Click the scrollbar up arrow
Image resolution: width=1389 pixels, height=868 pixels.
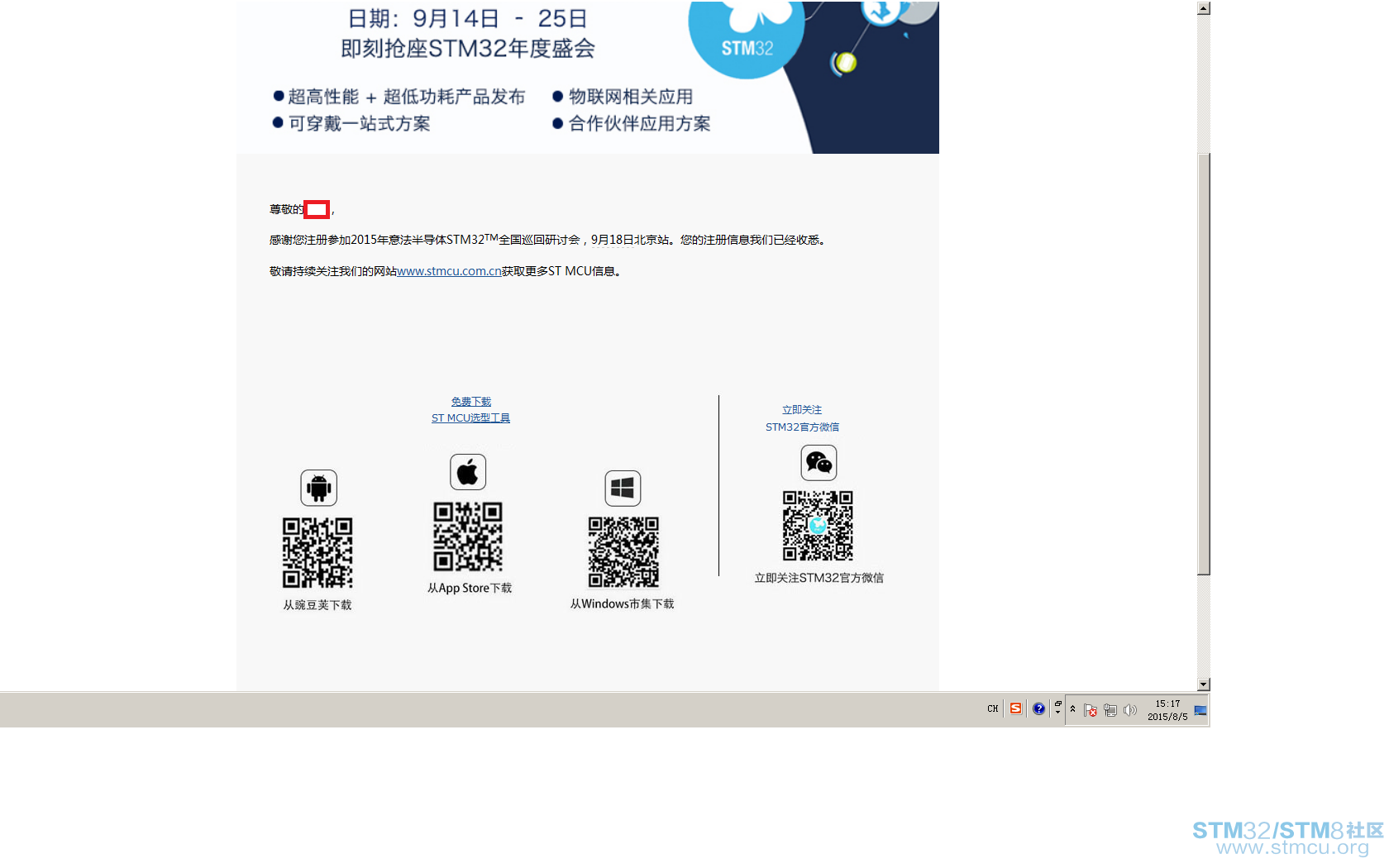(1204, 8)
